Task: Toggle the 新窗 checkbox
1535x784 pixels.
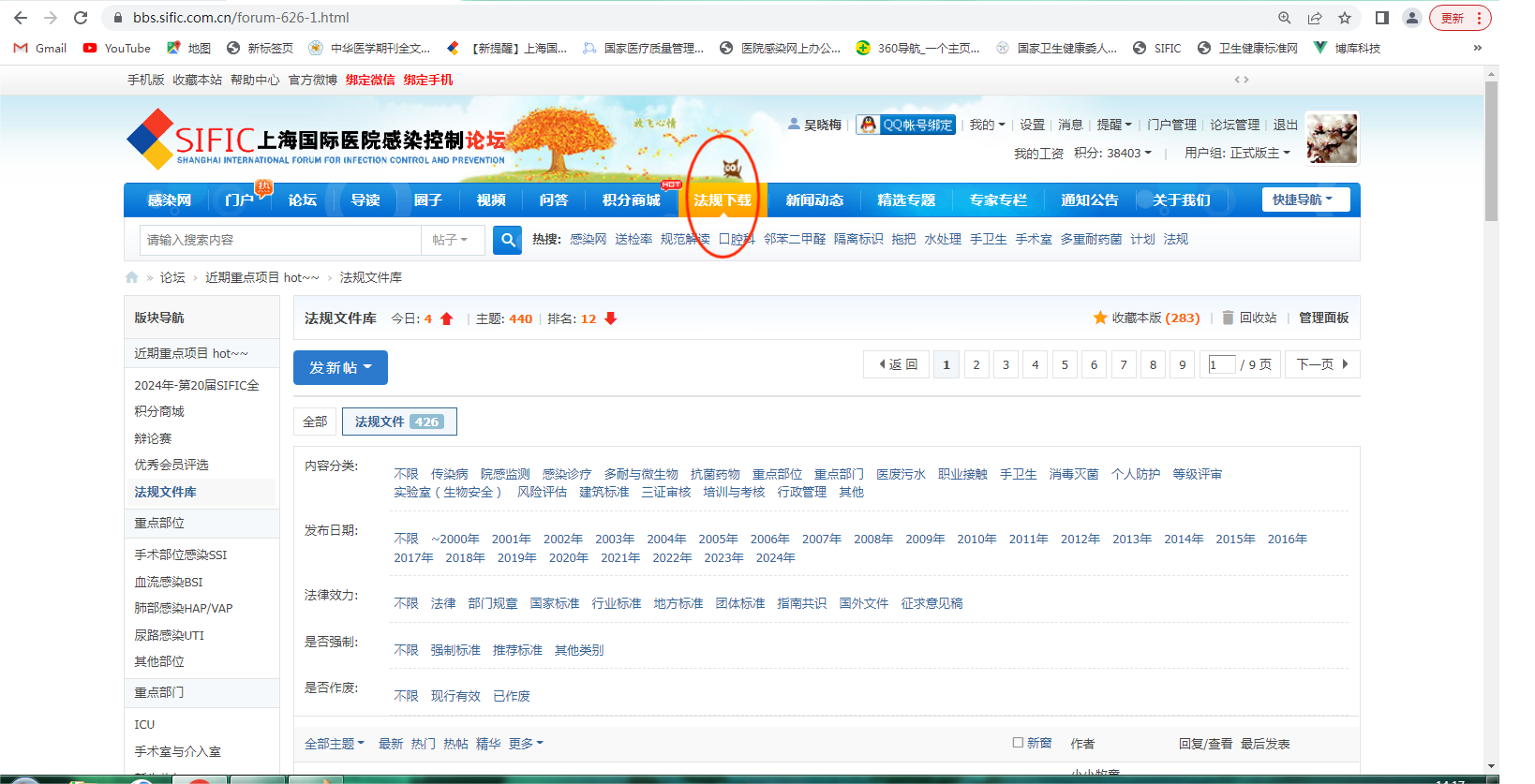Action: (1018, 743)
